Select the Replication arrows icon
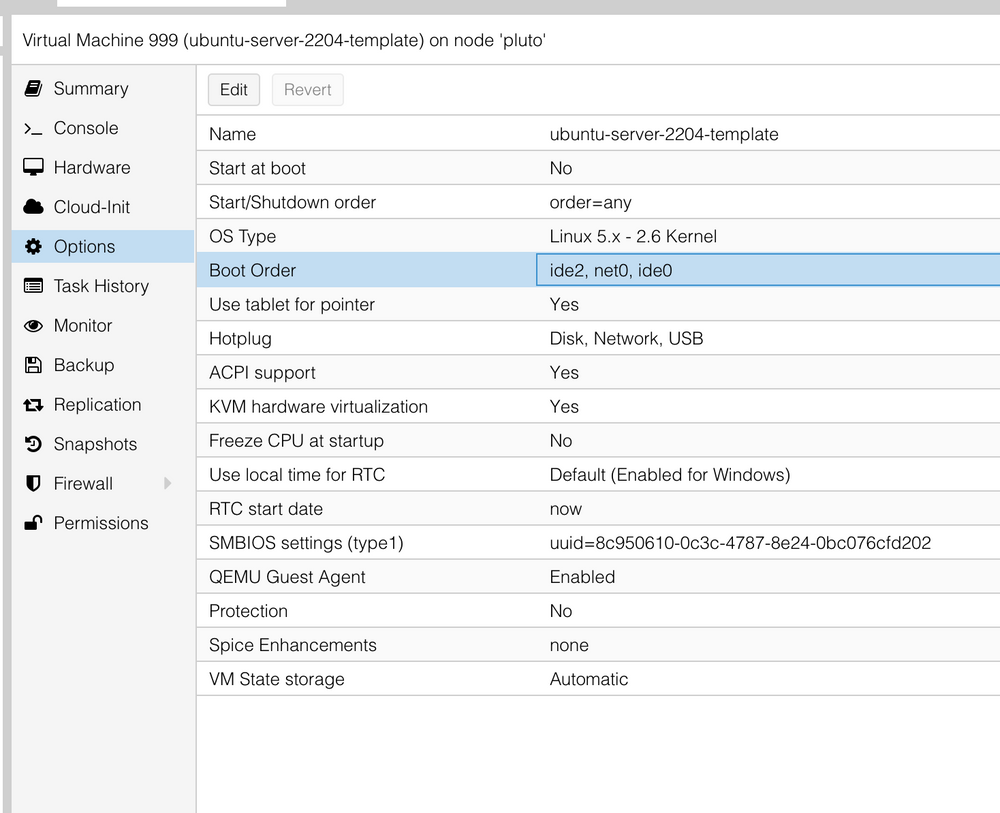 coord(34,404)
